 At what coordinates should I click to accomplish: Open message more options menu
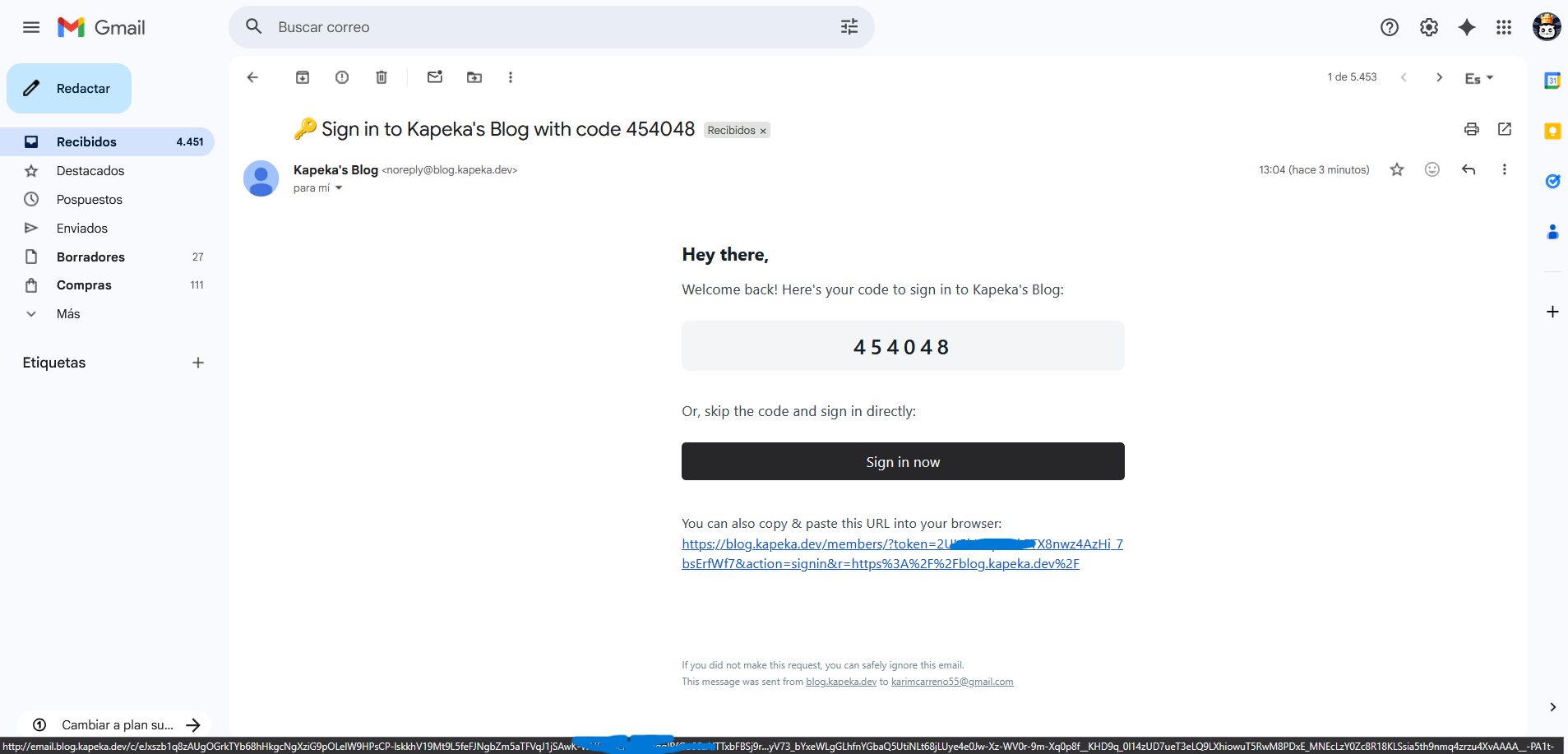point(1505,169)
